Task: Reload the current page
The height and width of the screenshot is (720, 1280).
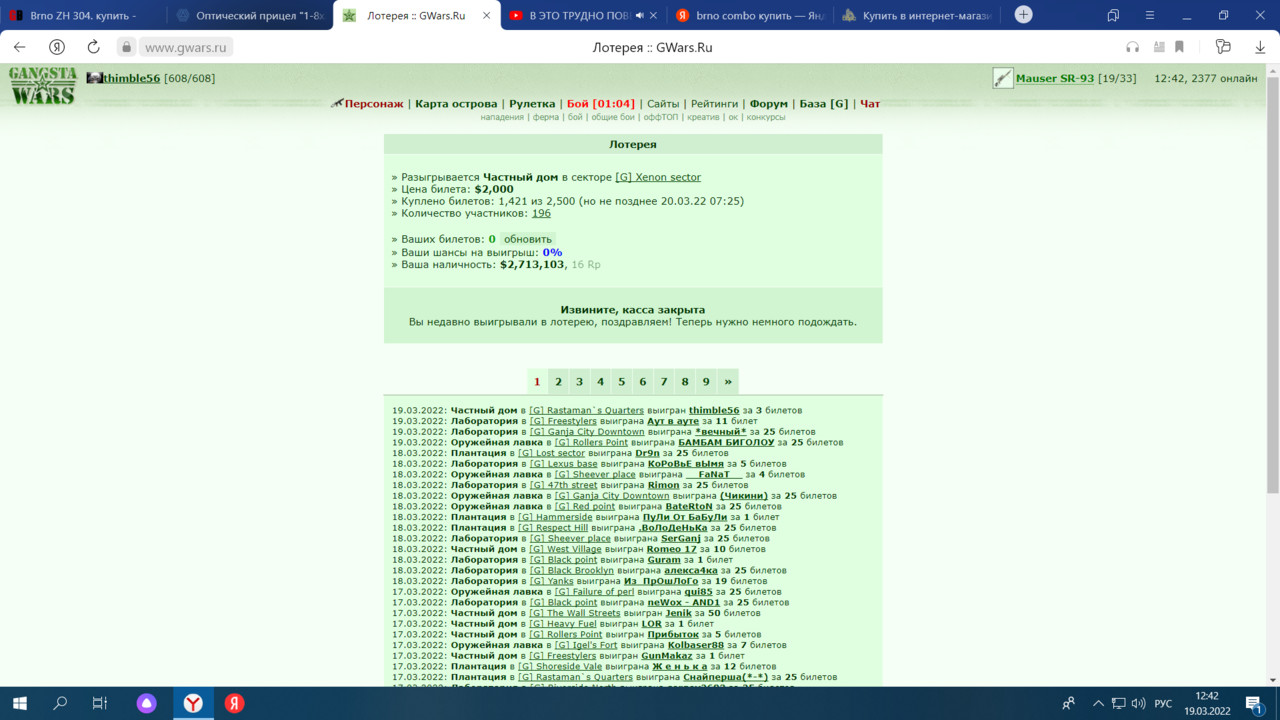Action: [x=93, y=47]
